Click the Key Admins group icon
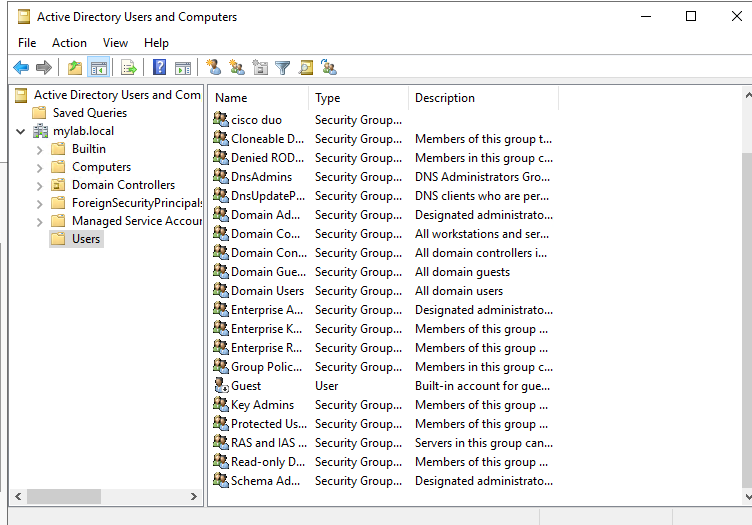Image resolution: width=752 pixels, height=525 pixels. click(221, 404)
